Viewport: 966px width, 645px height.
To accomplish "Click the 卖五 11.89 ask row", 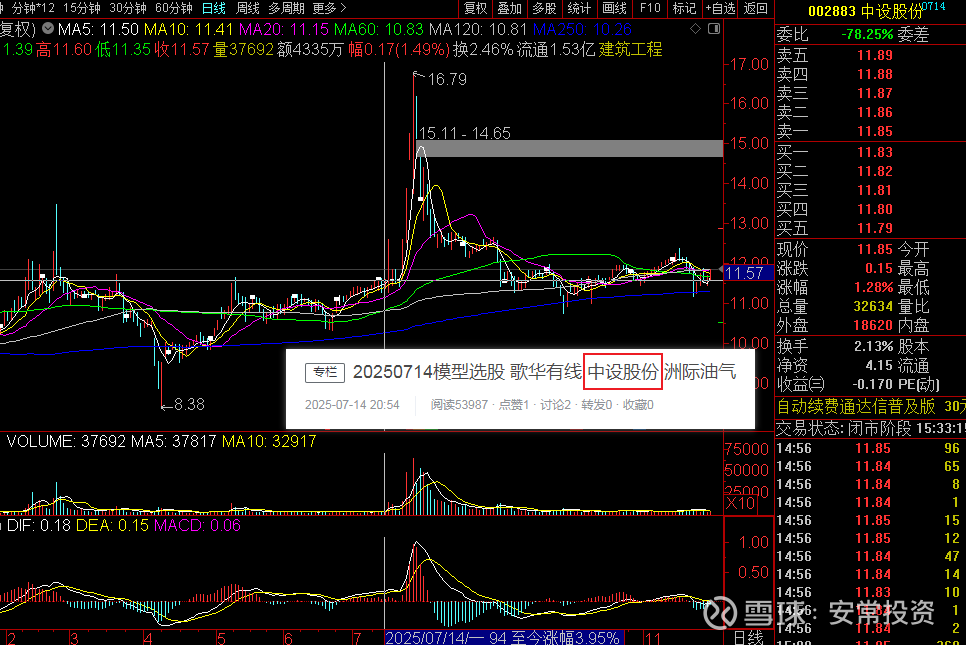I will tap(835, 55).
